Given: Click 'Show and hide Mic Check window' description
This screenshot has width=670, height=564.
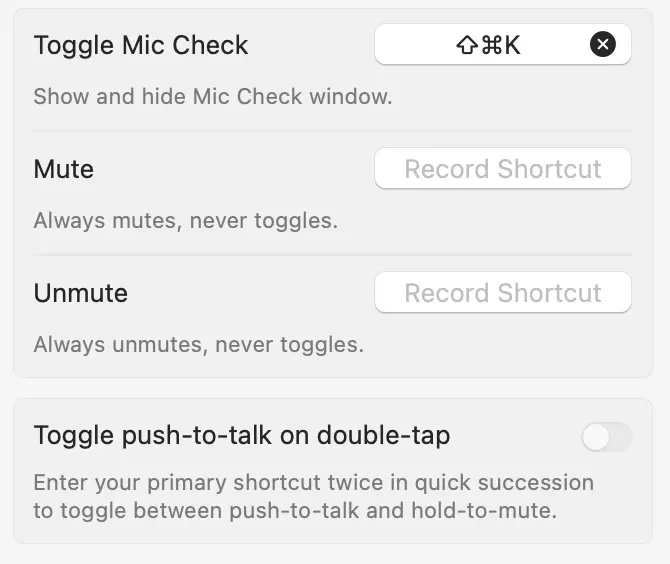Looking at the screenshot, I should [213, 97].
